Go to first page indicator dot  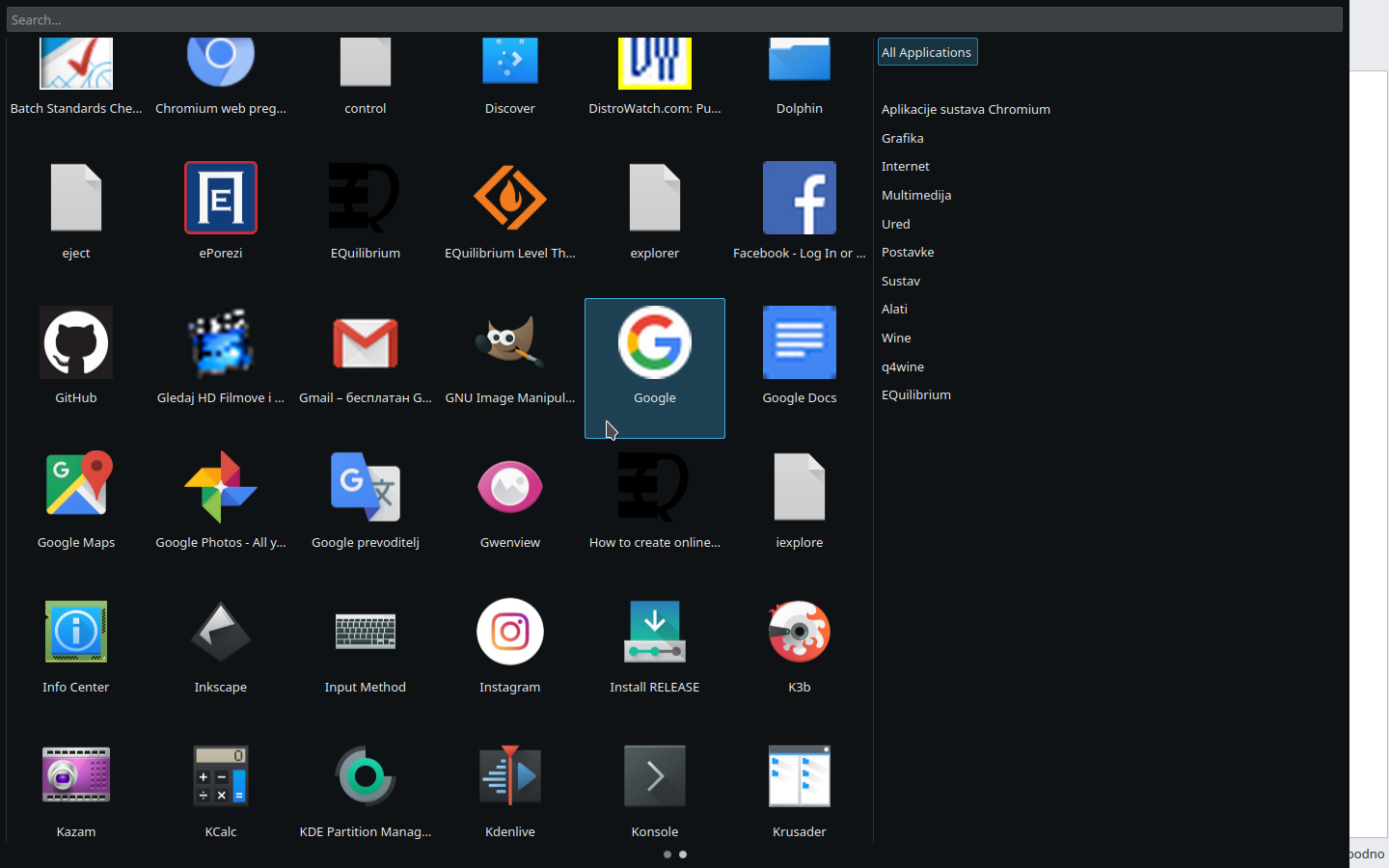(667, 854)
